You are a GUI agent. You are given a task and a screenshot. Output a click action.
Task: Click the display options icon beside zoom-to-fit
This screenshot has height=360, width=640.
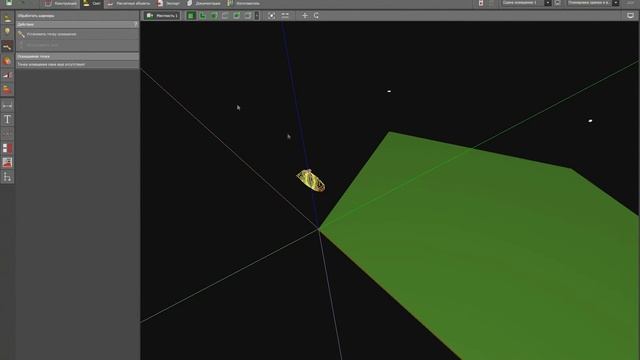pos(285,16)
